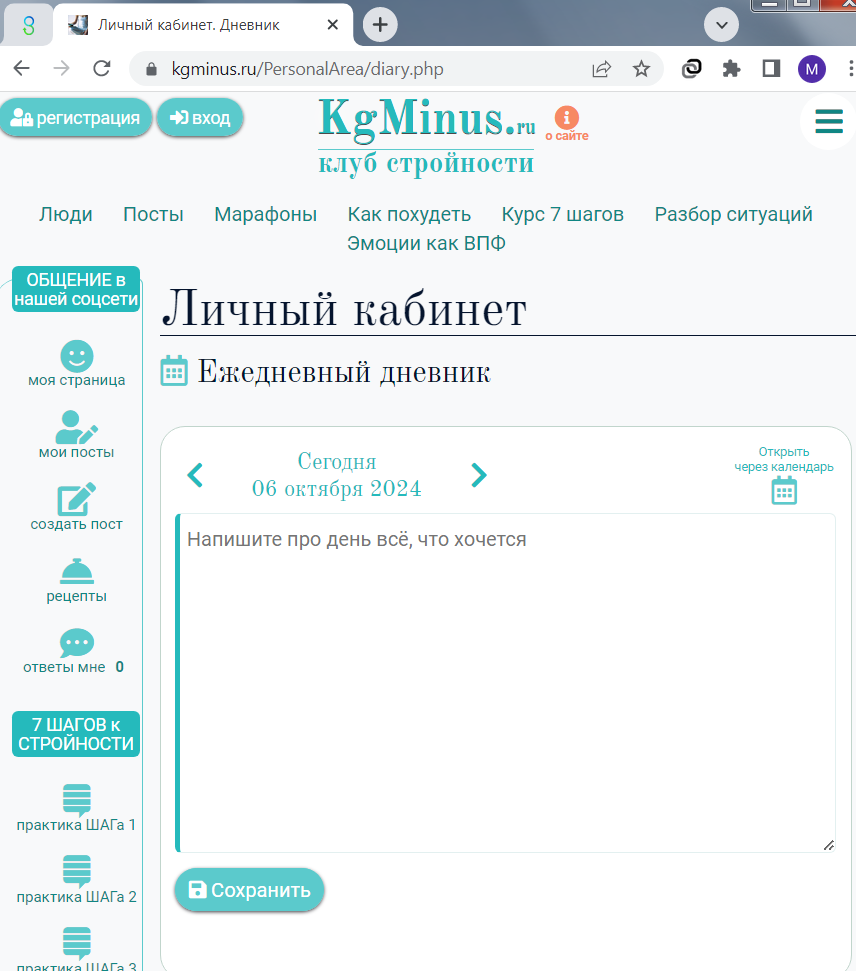Click inside the diary text area
This screenshot has width=856, height=971.
coord(506,682)
